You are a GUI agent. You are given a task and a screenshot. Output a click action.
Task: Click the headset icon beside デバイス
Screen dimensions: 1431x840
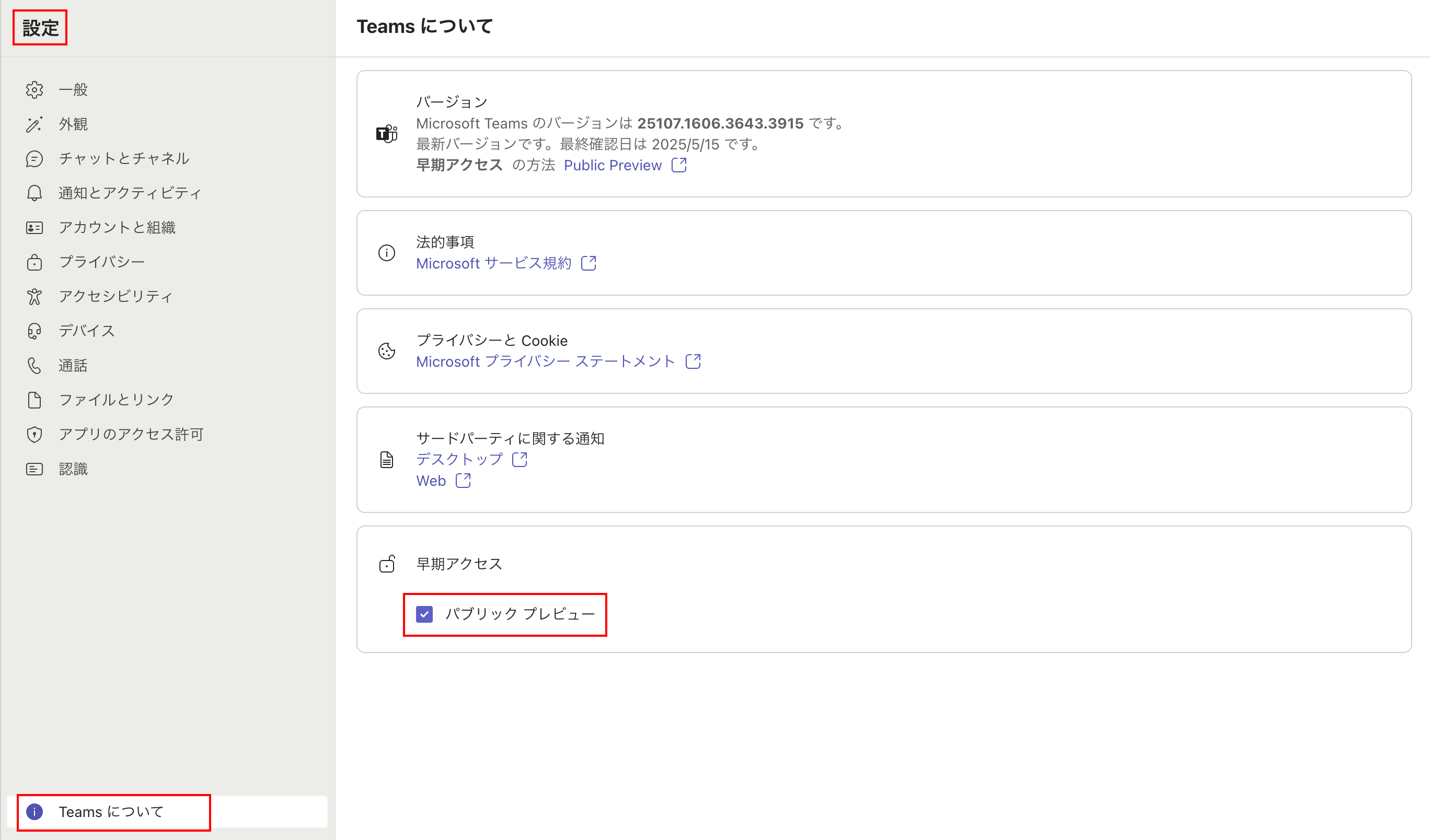click(34, 331)
